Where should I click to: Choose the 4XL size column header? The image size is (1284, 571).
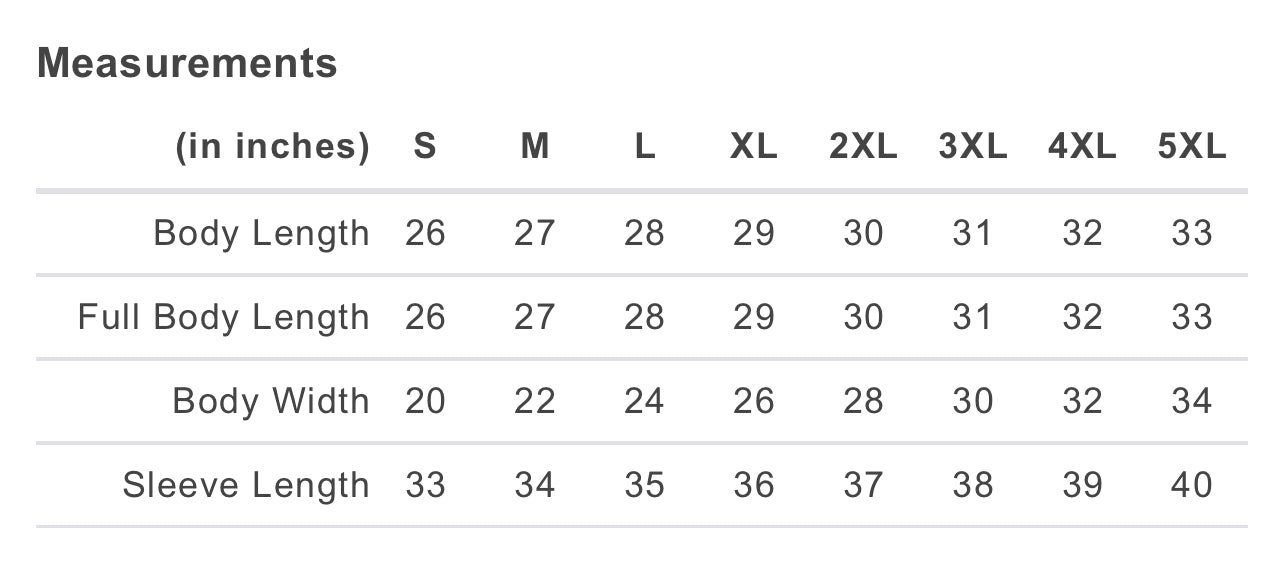1082,147
